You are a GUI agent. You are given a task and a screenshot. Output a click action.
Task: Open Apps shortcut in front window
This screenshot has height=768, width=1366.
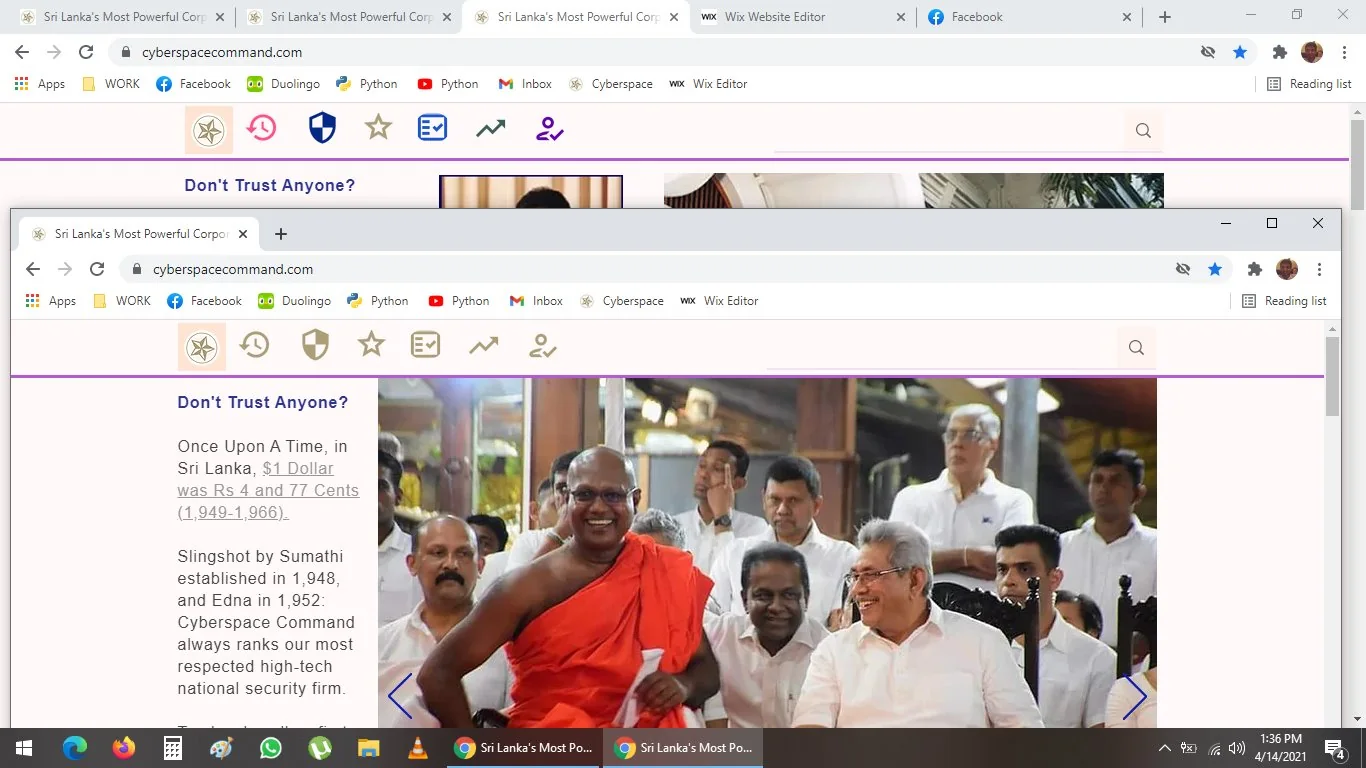[51, 301]
